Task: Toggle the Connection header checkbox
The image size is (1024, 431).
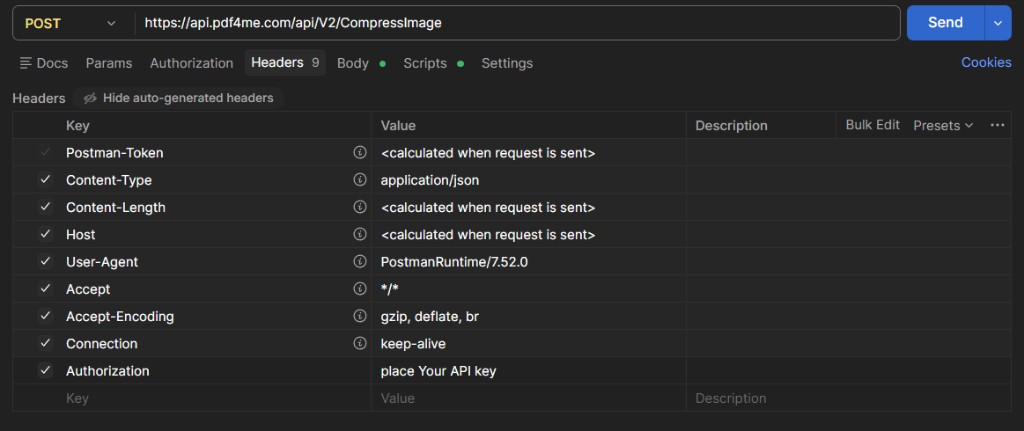Action: pos(45,343)
